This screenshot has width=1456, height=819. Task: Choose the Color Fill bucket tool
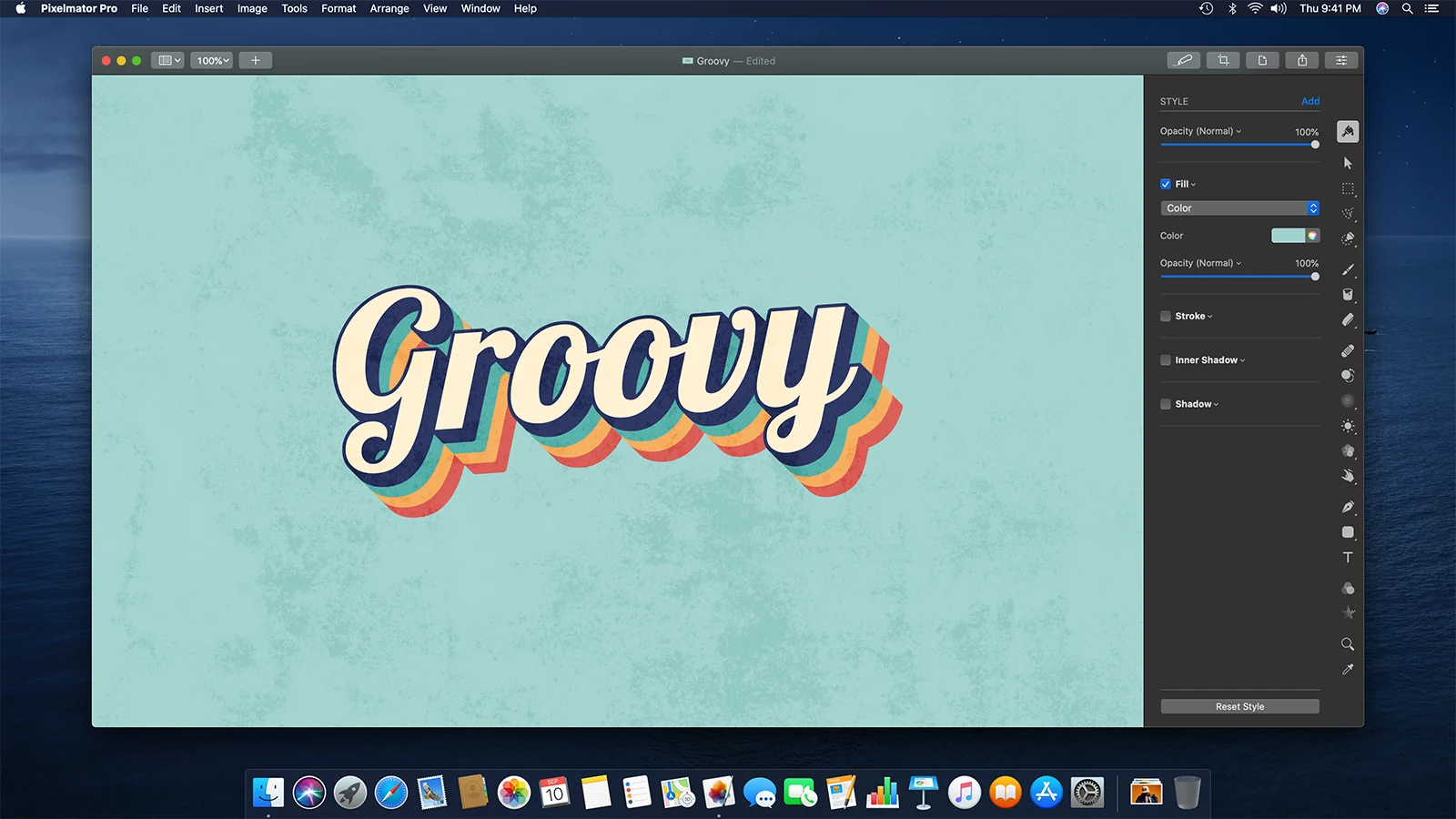(x=1348, y=294)
